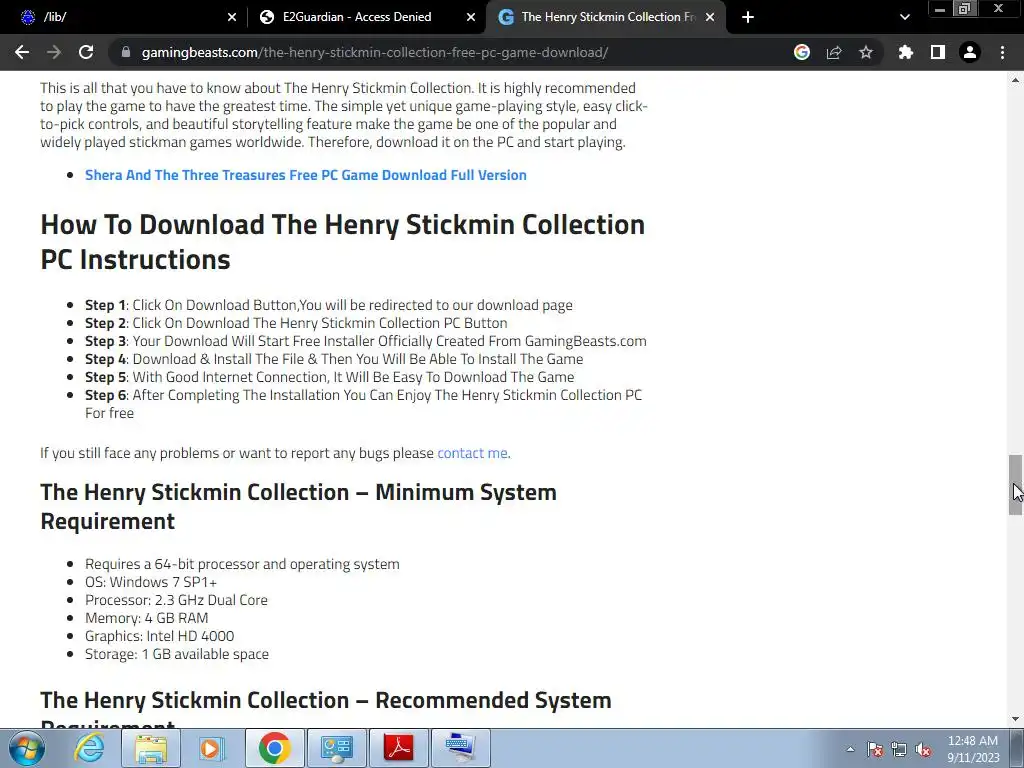Click the address bar URL
This screenshot has width=1024, height=768.
point(375,52)
